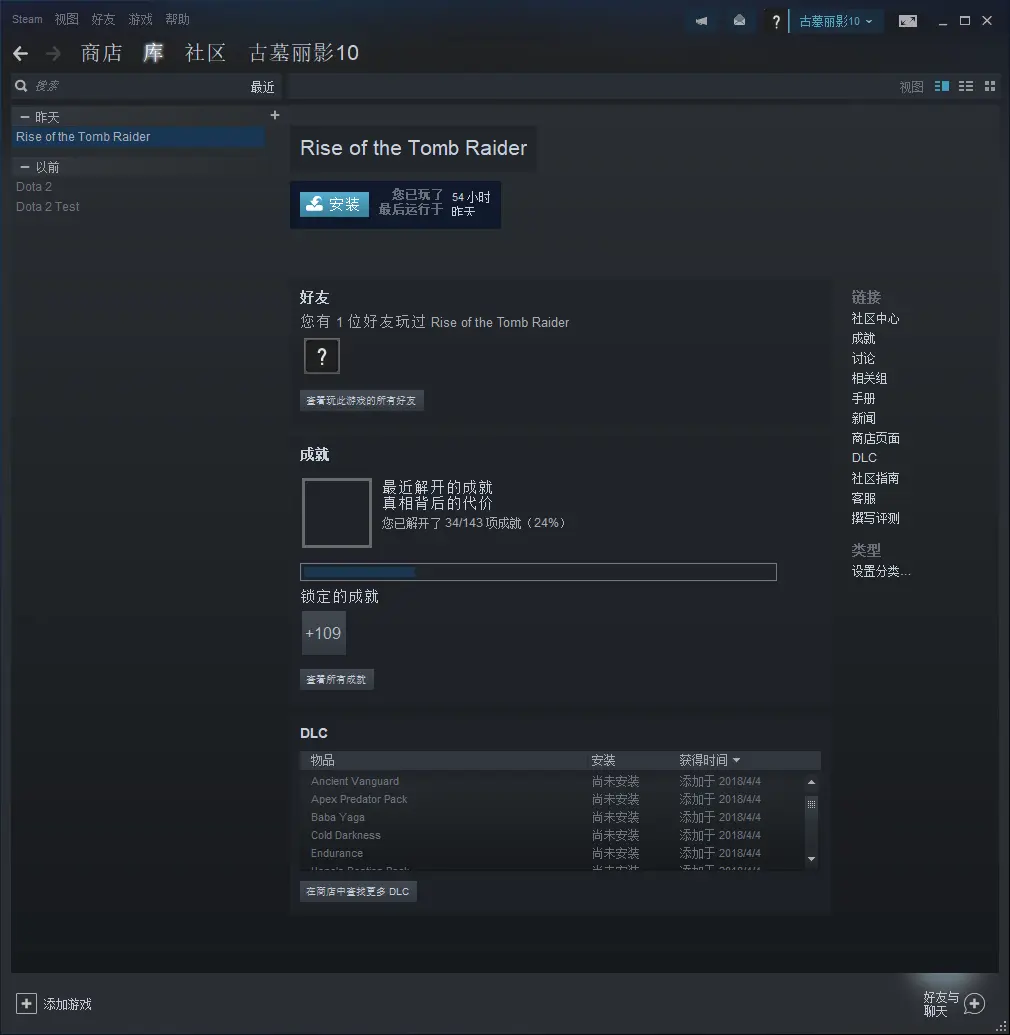Open the 视图 menu
This screenshot has width=1010, height=1035.
click(66, 19)
